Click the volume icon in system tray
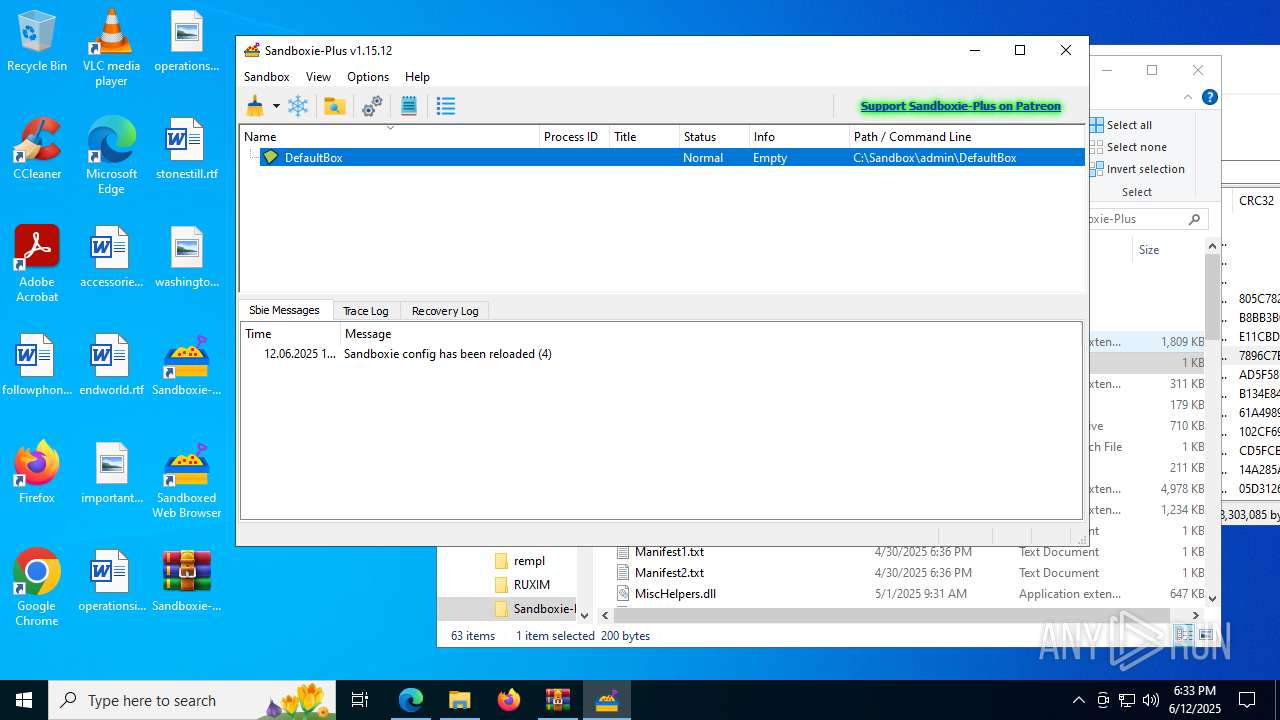Screen dimensions: 1280x720 pyautogui.click(x=1151, y=700)
